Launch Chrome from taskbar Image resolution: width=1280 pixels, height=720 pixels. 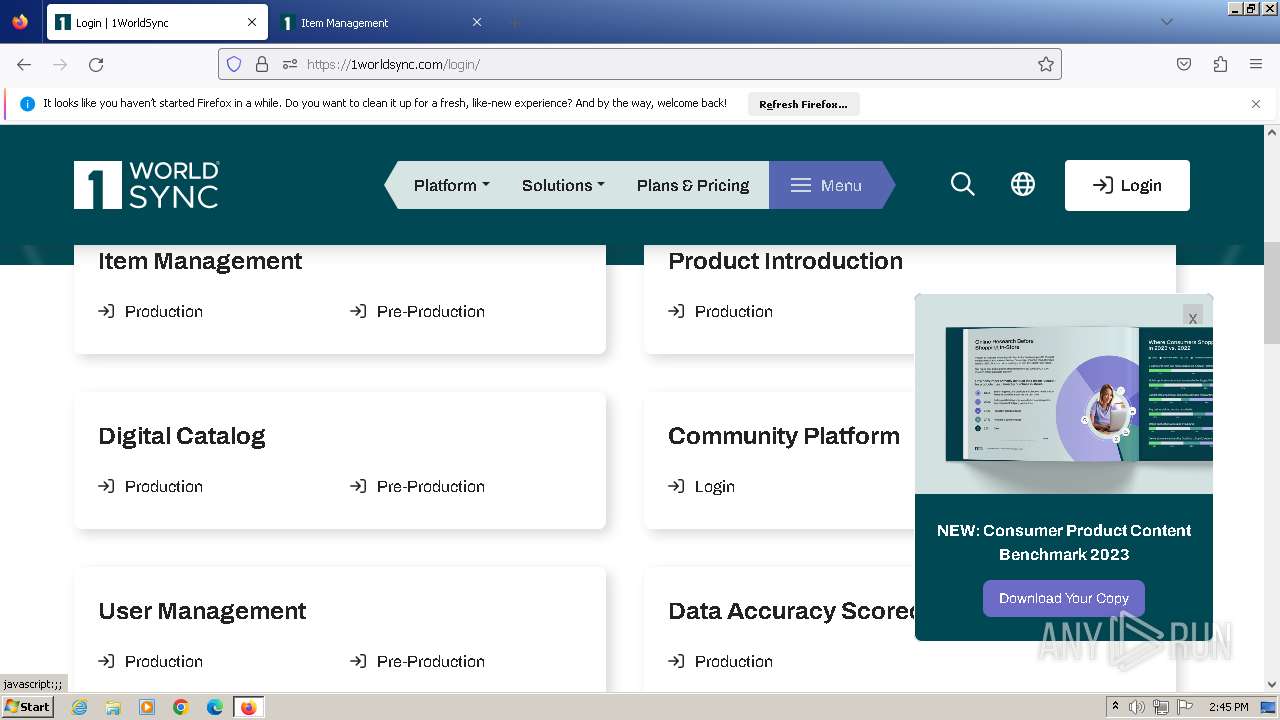(x=181, y=707)
